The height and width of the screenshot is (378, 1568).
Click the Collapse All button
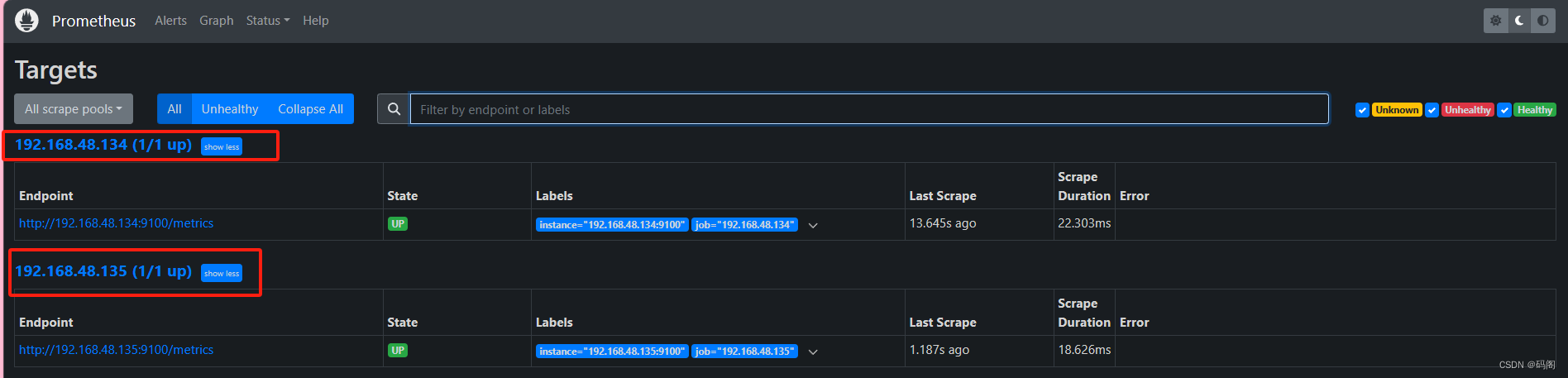tap(310, 109)
